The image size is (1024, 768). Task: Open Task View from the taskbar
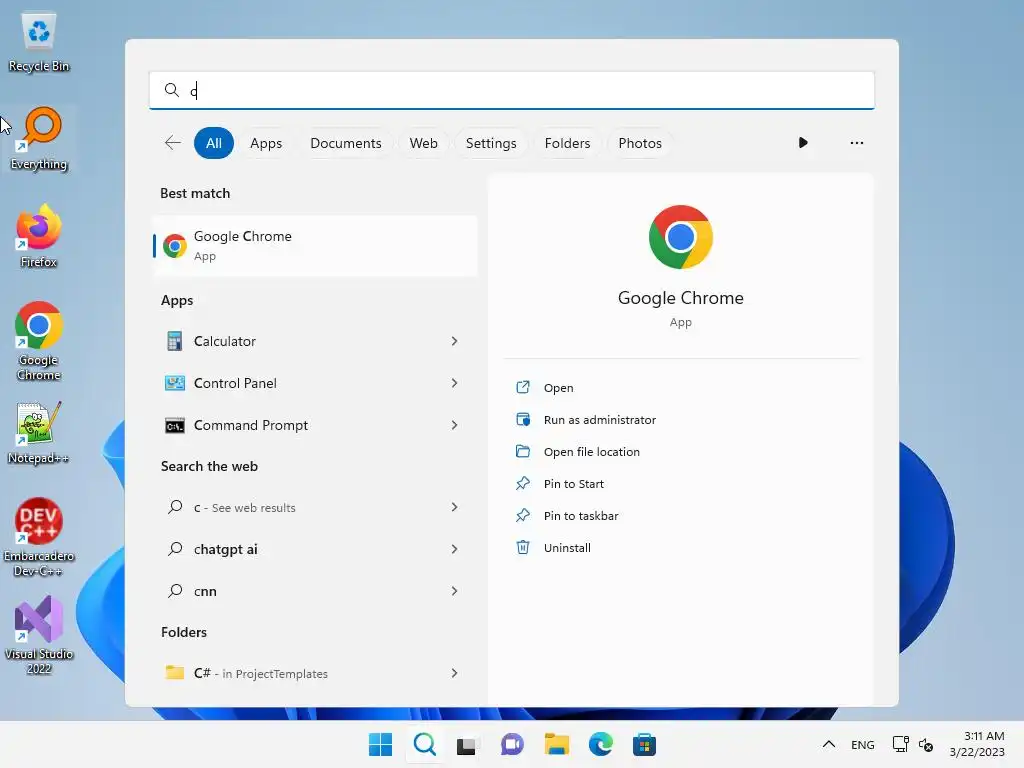[468, 744]
